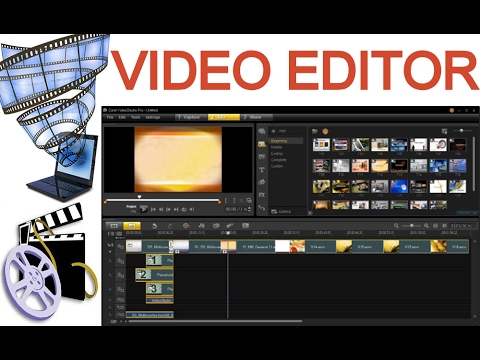This screenshot has width=480, height=360.
Task: Click the sort media icon in library
Action: click(x=444, y=131)
